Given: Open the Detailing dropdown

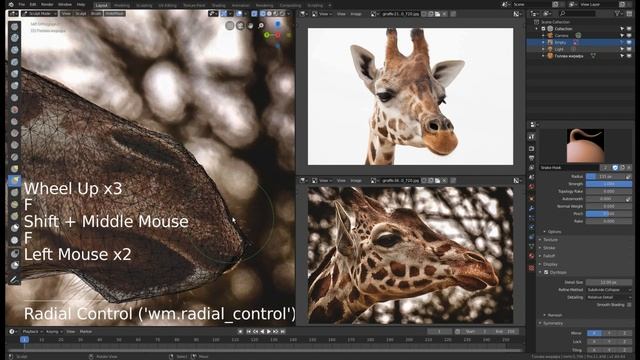Looking at the screenshot, I should click(609, 297).
